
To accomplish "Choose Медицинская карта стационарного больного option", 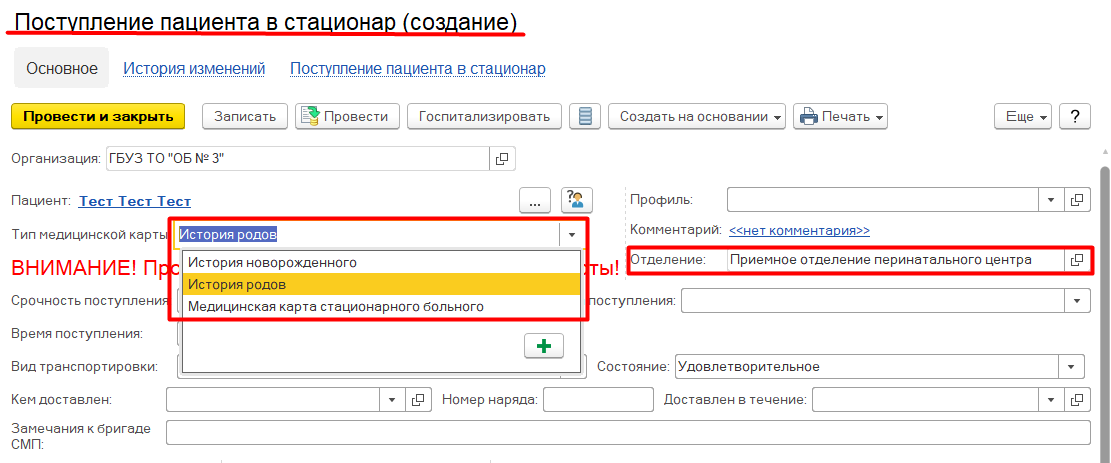I will (336, 306).
